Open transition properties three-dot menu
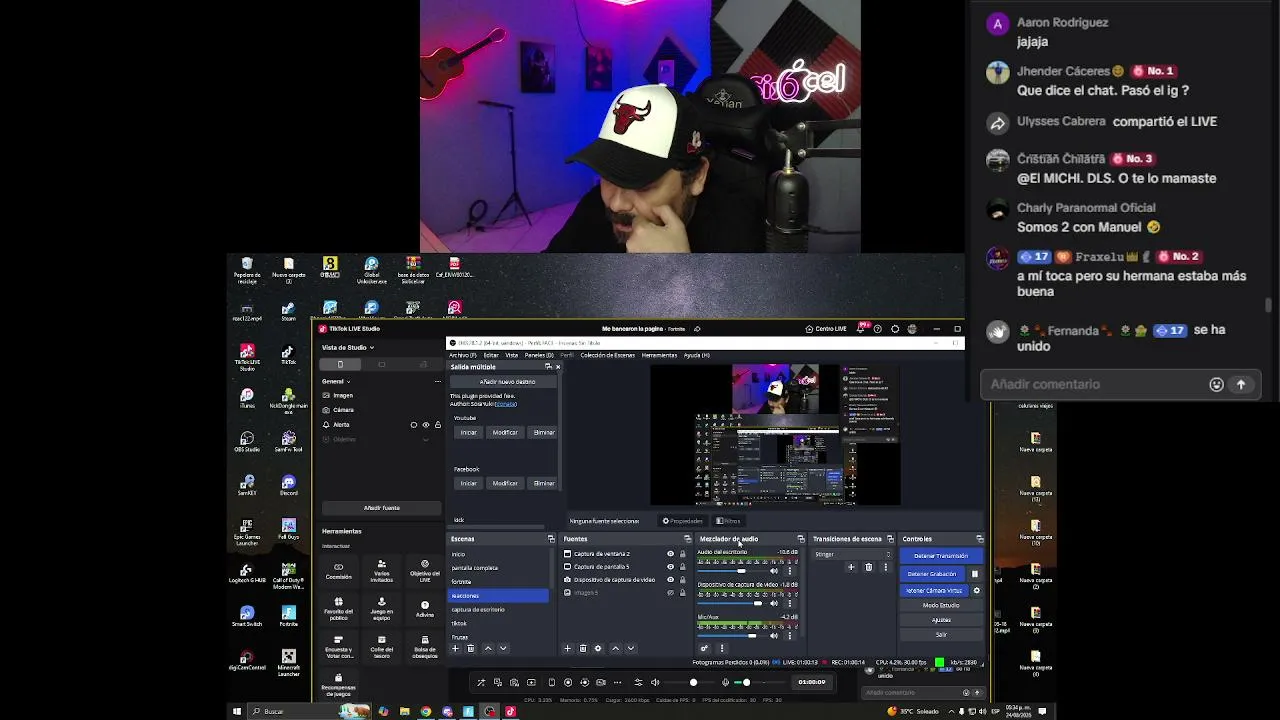The height and width of the screenshot is (720, 1280). pos(885,567)
